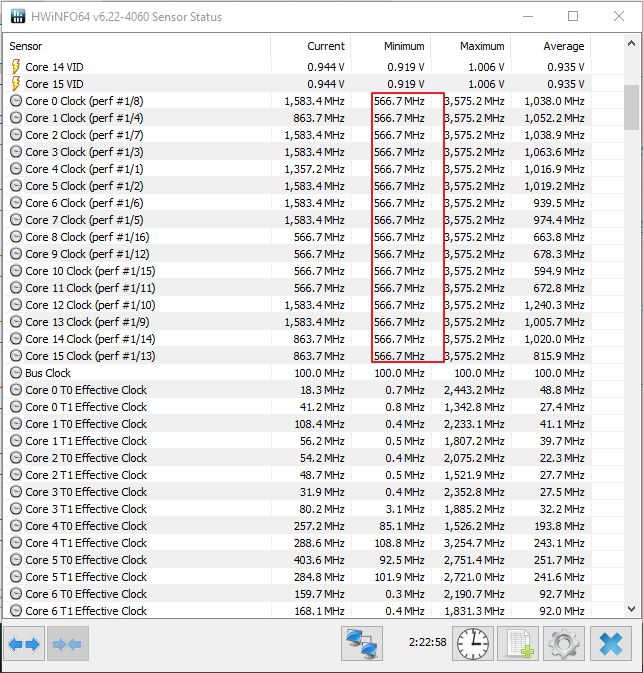643x673 pixels.
Task: Click the Minimum column header
Action: [x=391, y=46]
